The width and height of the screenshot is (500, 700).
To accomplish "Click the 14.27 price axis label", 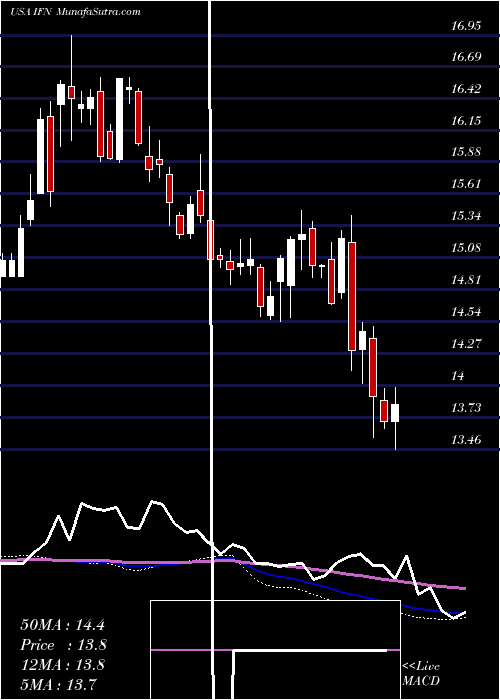I will tap(466, 344).
